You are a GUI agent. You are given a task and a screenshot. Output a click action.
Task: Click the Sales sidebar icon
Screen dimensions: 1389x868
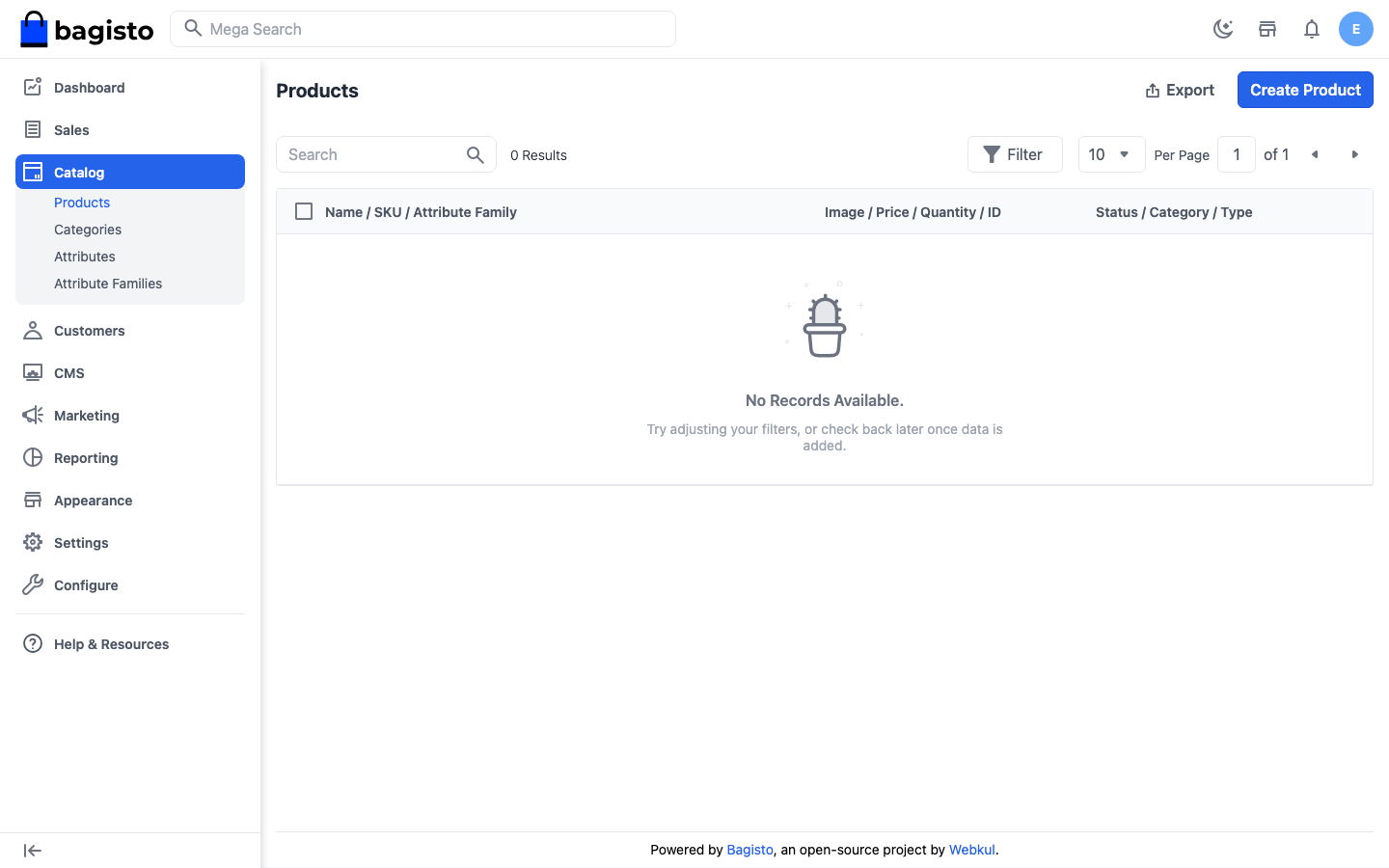(x=33, y=129)
